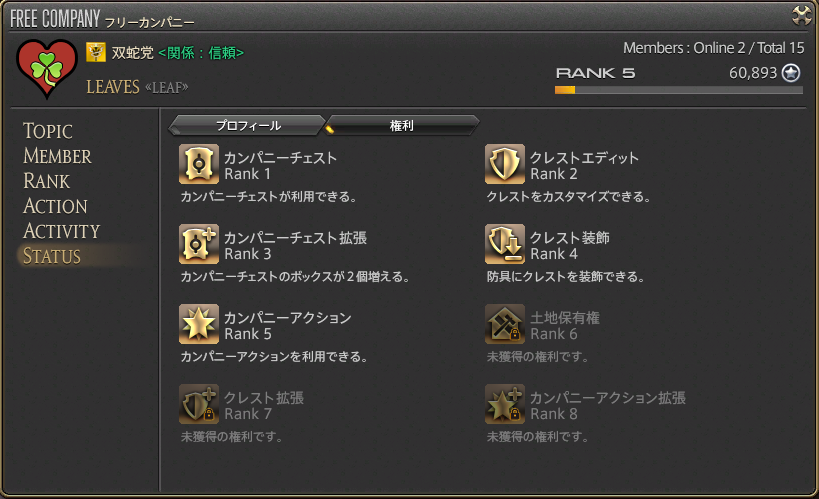Click the locked クレスト拡張 Rank 7 icon

[198, 404]
